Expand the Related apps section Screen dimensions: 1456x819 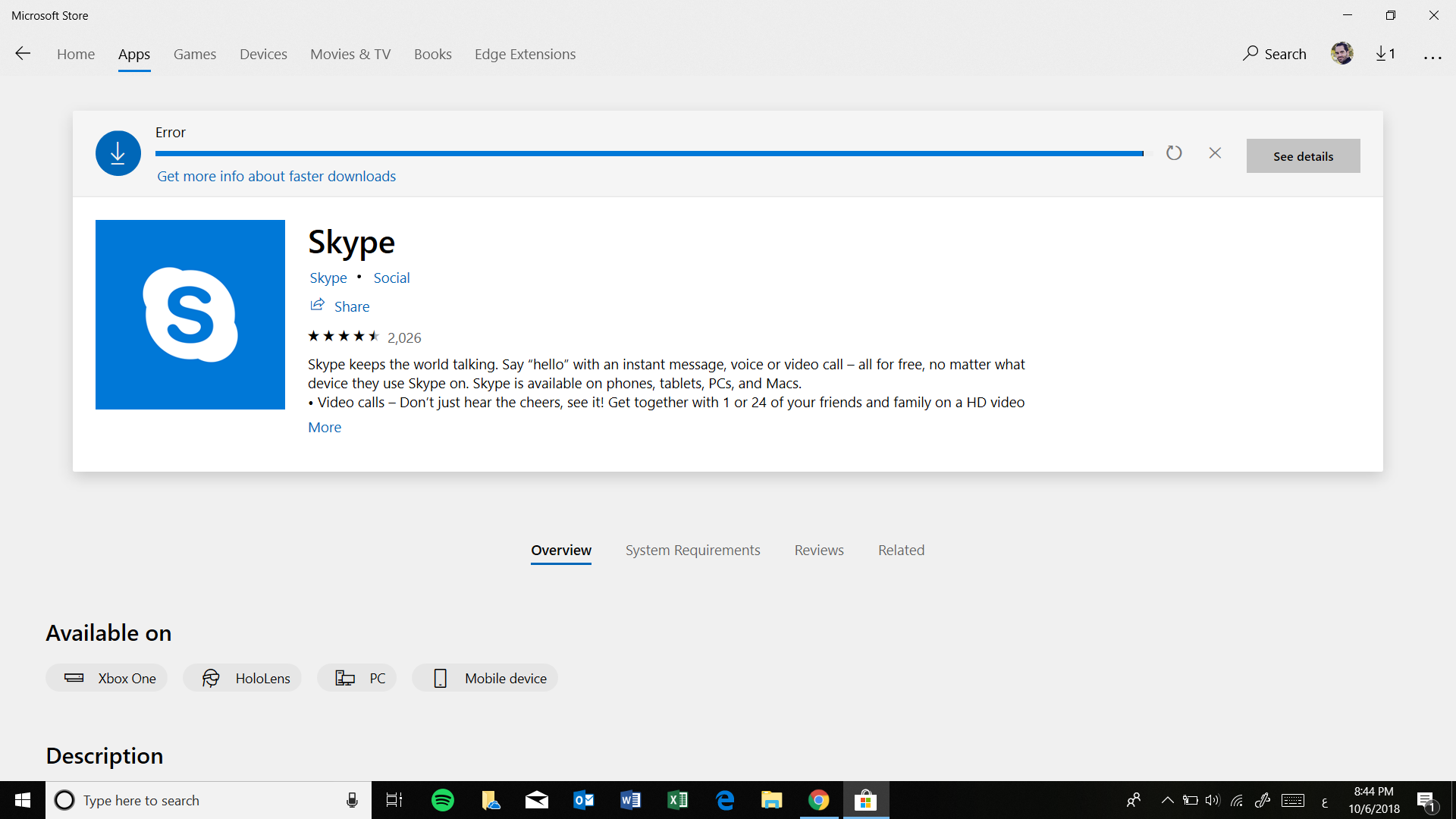tap(901, 549)
